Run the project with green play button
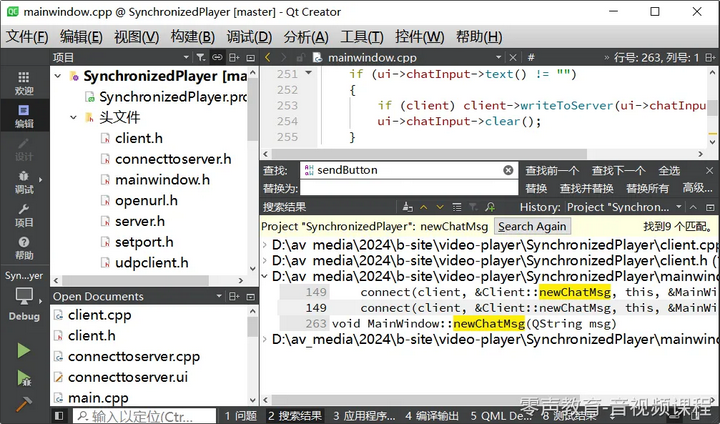The height and width of the screenshot is (424, 720). point(24,351)
